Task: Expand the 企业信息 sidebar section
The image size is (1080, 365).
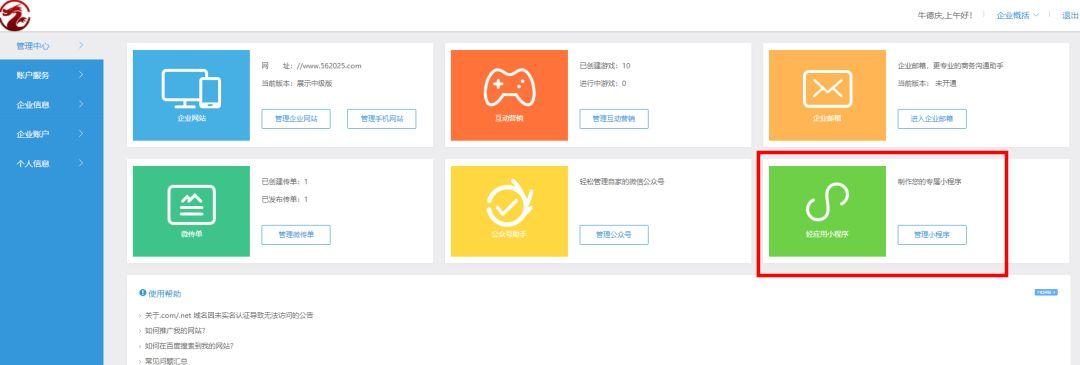Action: coord(52,105)
